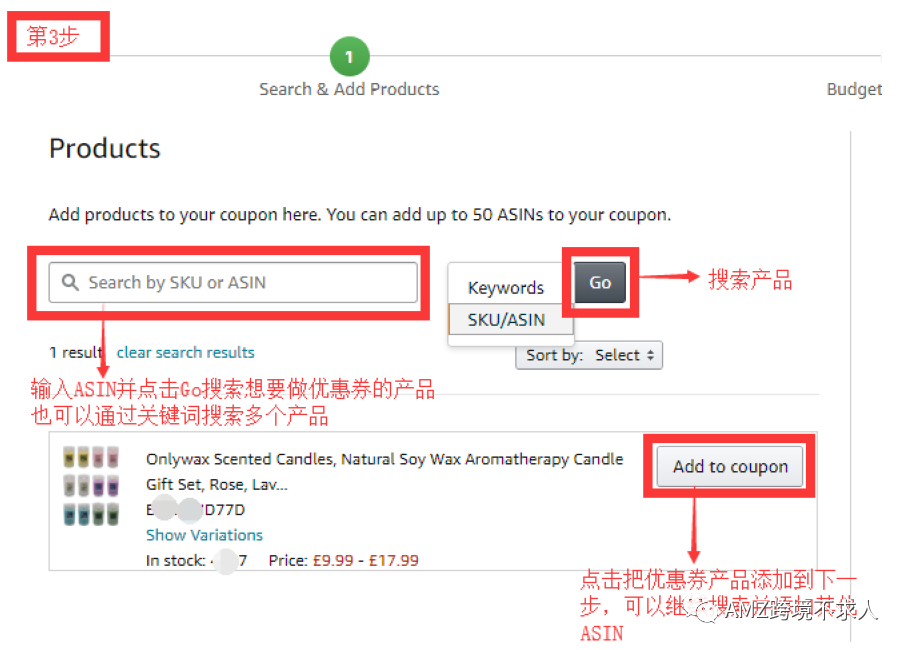Image resolution: width=908 pixels, height=650 pixels.
Task: Click the Search & Add Products step label
Action: (349, 89)
